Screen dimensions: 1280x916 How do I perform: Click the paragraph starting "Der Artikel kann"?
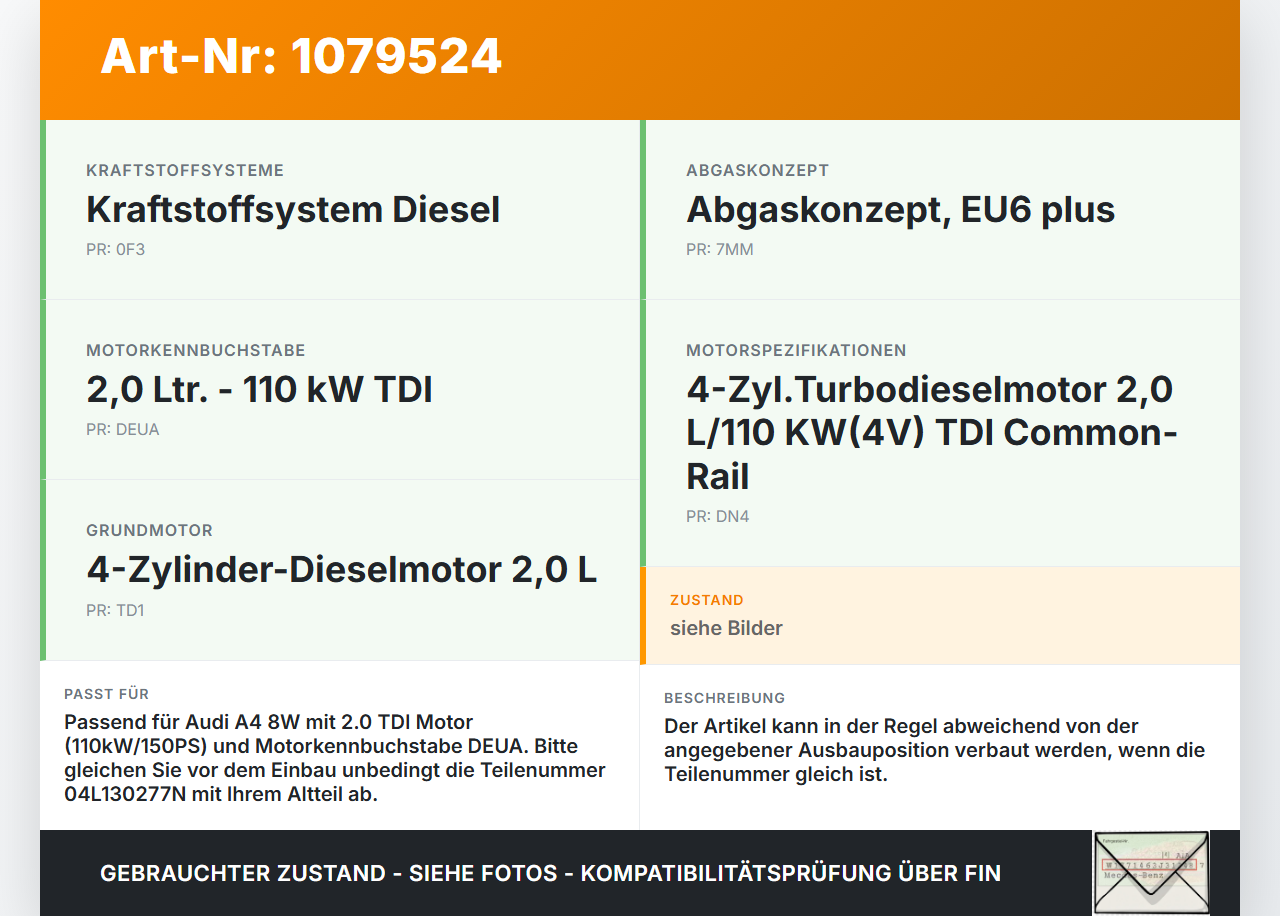coord(935,750)
